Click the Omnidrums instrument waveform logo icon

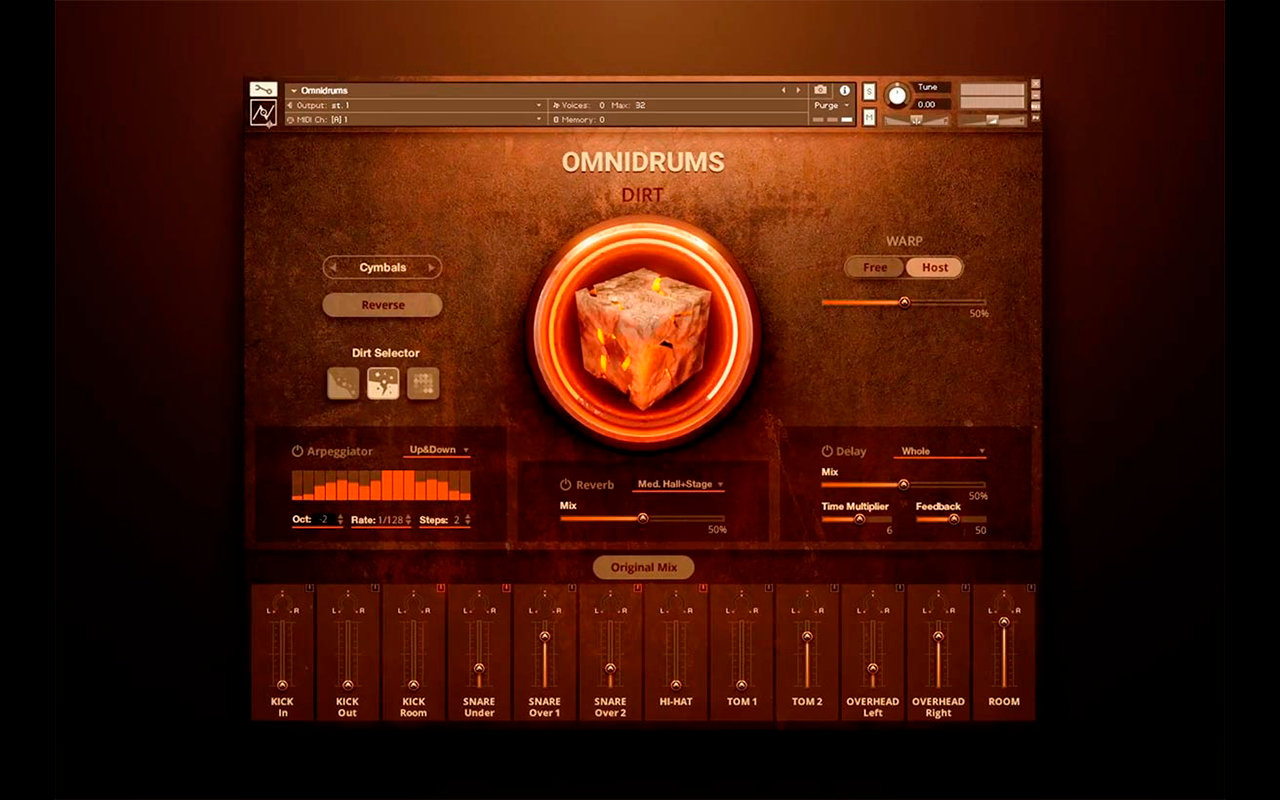click(263, 113)
